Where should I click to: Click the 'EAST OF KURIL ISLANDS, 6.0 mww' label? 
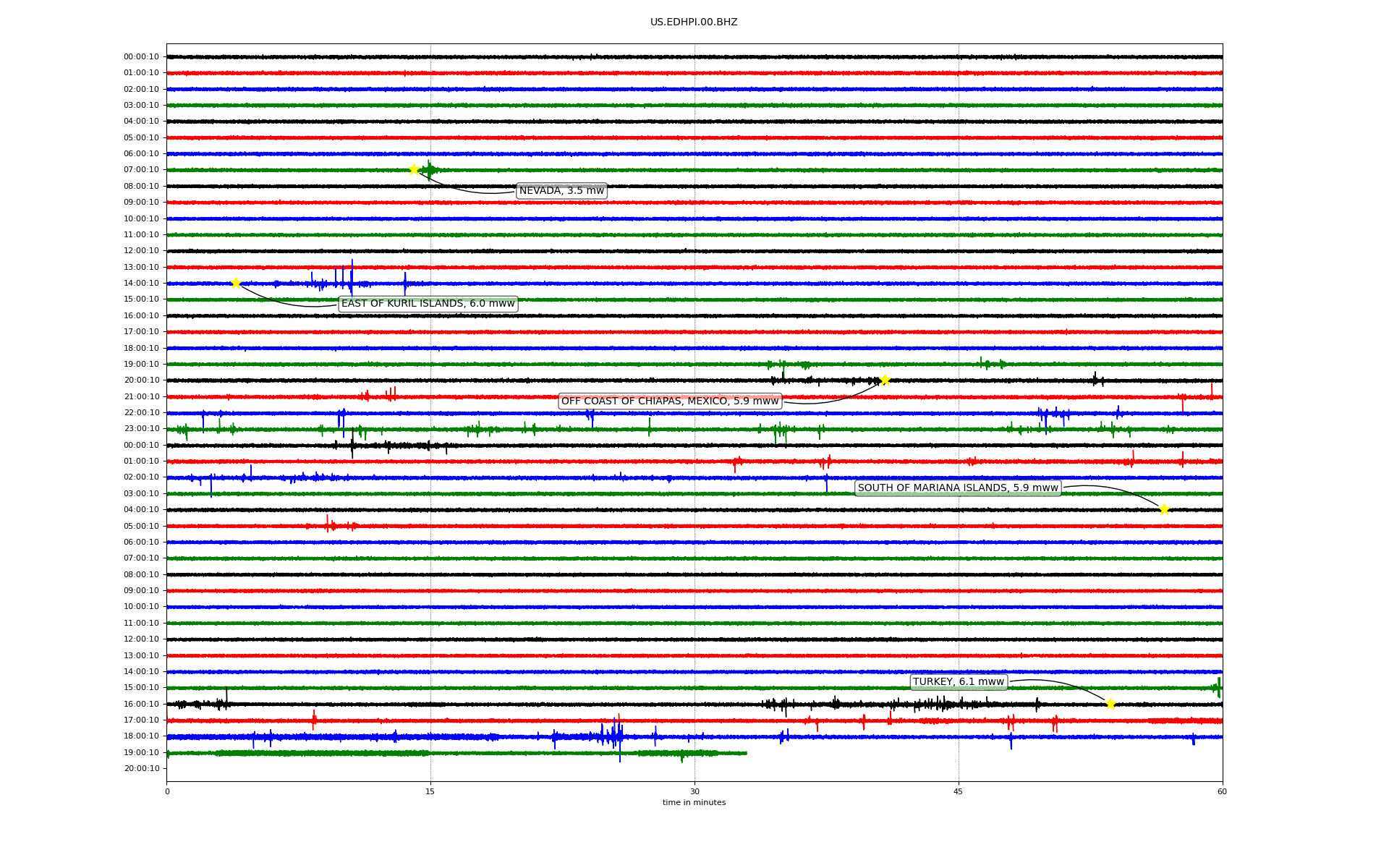click(428, 304)
